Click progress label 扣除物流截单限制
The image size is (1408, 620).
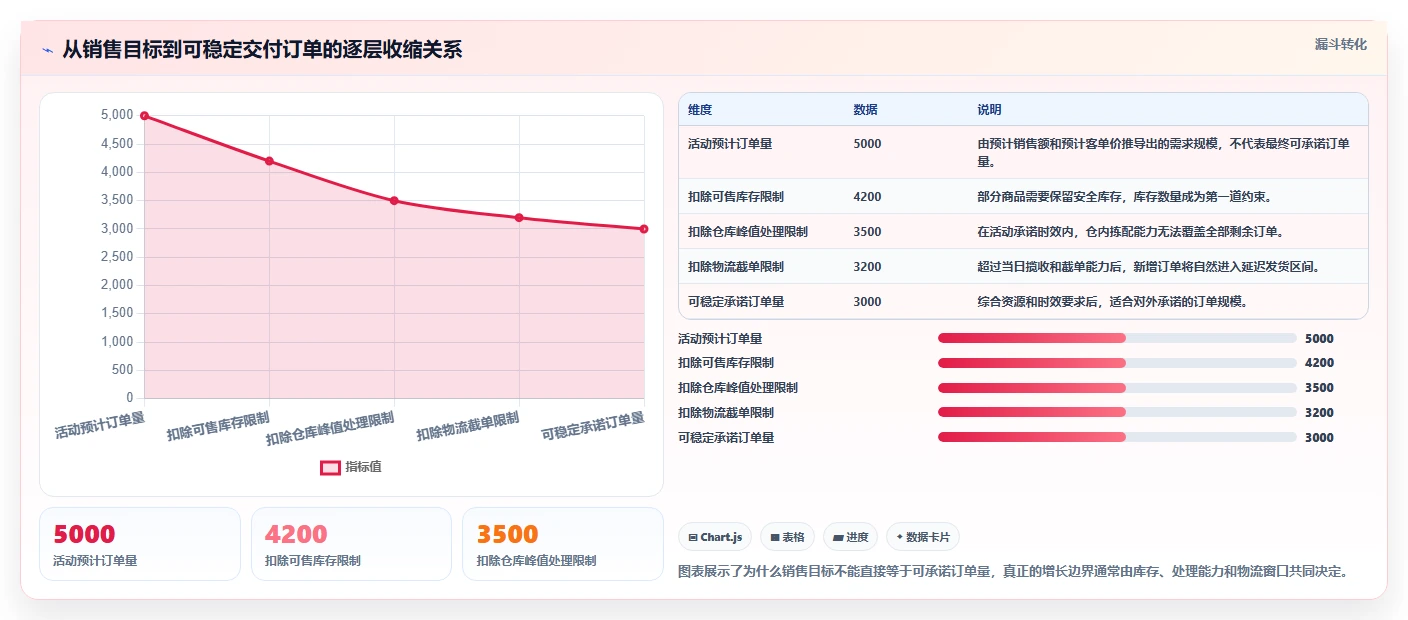(x=726, y=413)
